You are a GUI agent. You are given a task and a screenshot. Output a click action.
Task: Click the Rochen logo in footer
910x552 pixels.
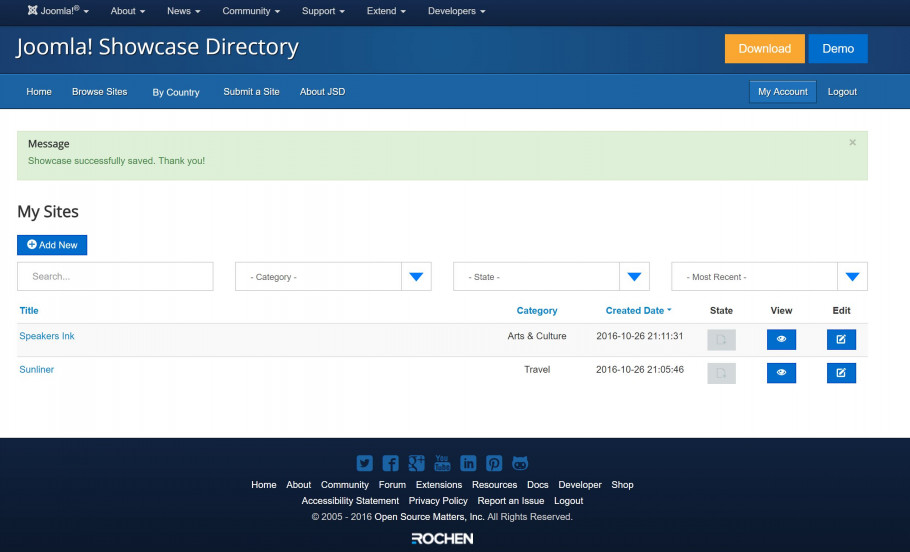pos(442,539)
